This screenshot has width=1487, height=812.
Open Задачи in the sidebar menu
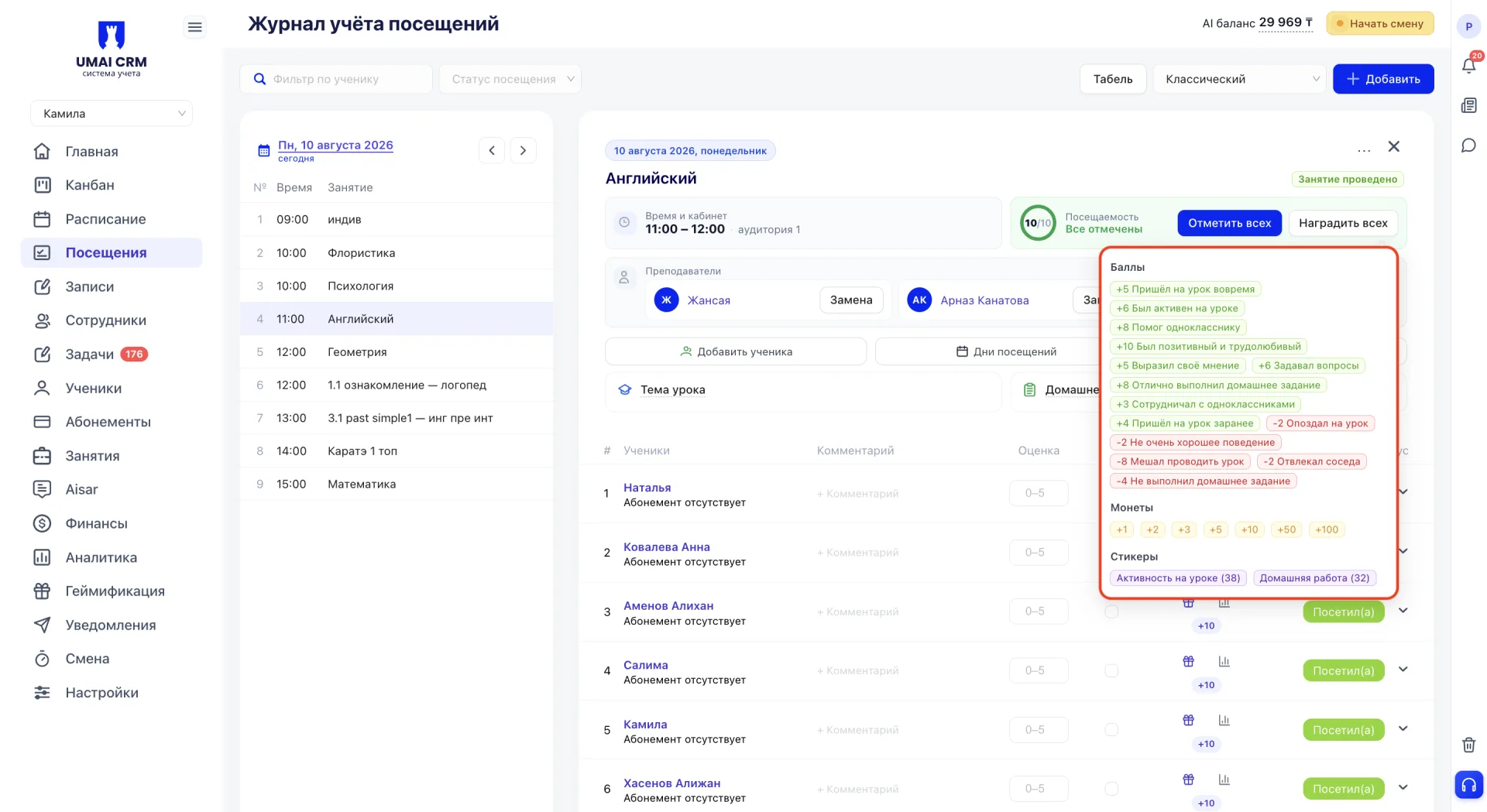point(112,355)
